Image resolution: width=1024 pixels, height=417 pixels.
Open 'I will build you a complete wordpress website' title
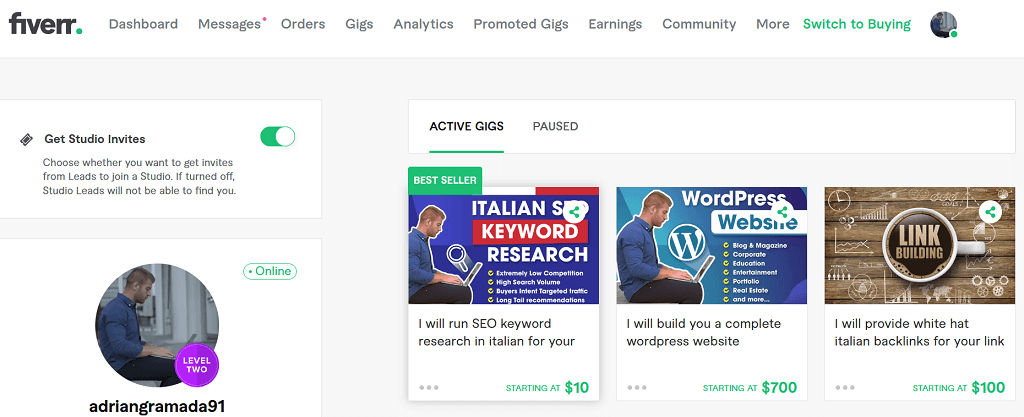(703, 332)
